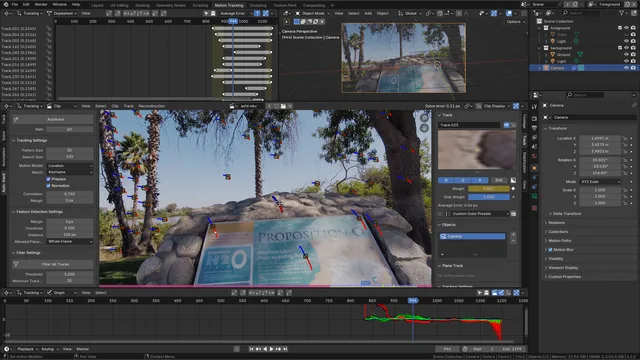Screen dimensions: 640x360
Task: Add a tracking object with plus button
Action: pyautogui.click(x=513, y=235)
